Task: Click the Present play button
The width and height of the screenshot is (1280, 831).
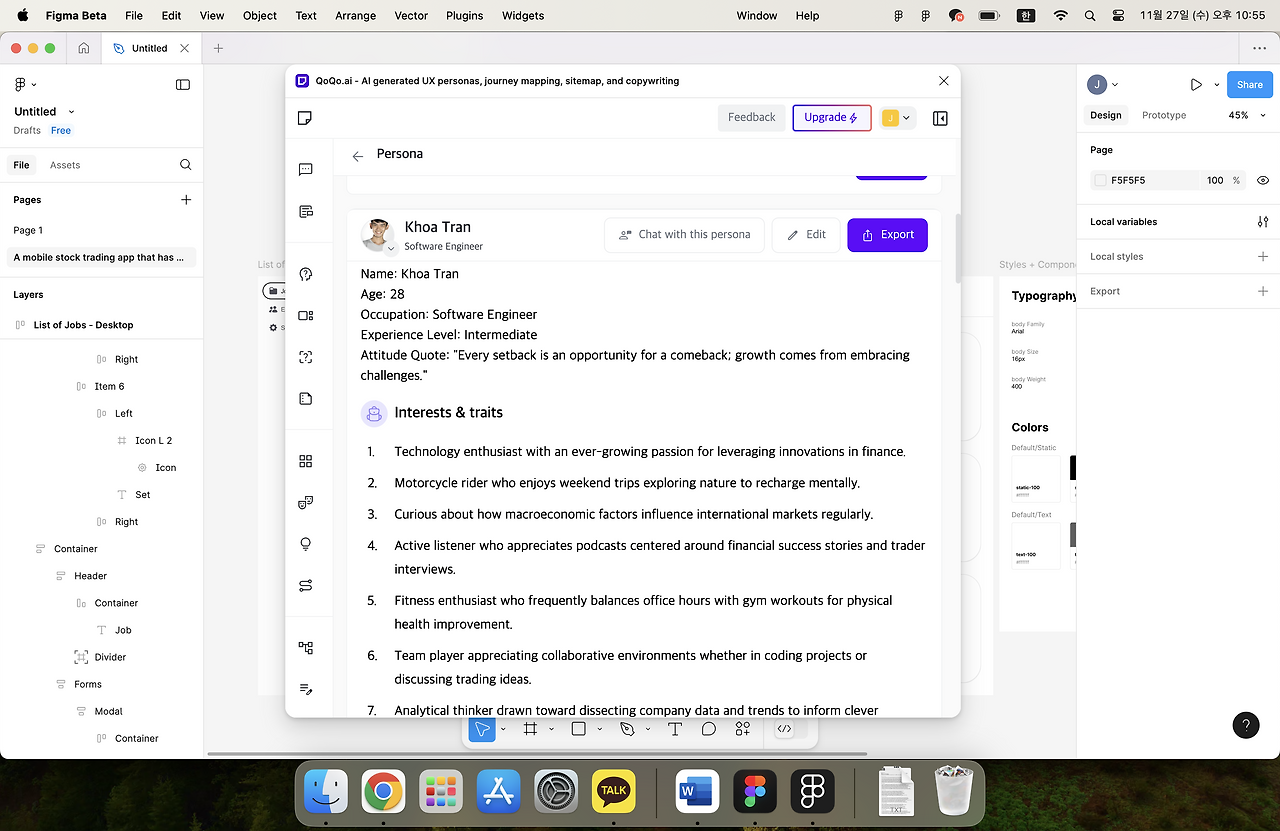Action: 1196,85
